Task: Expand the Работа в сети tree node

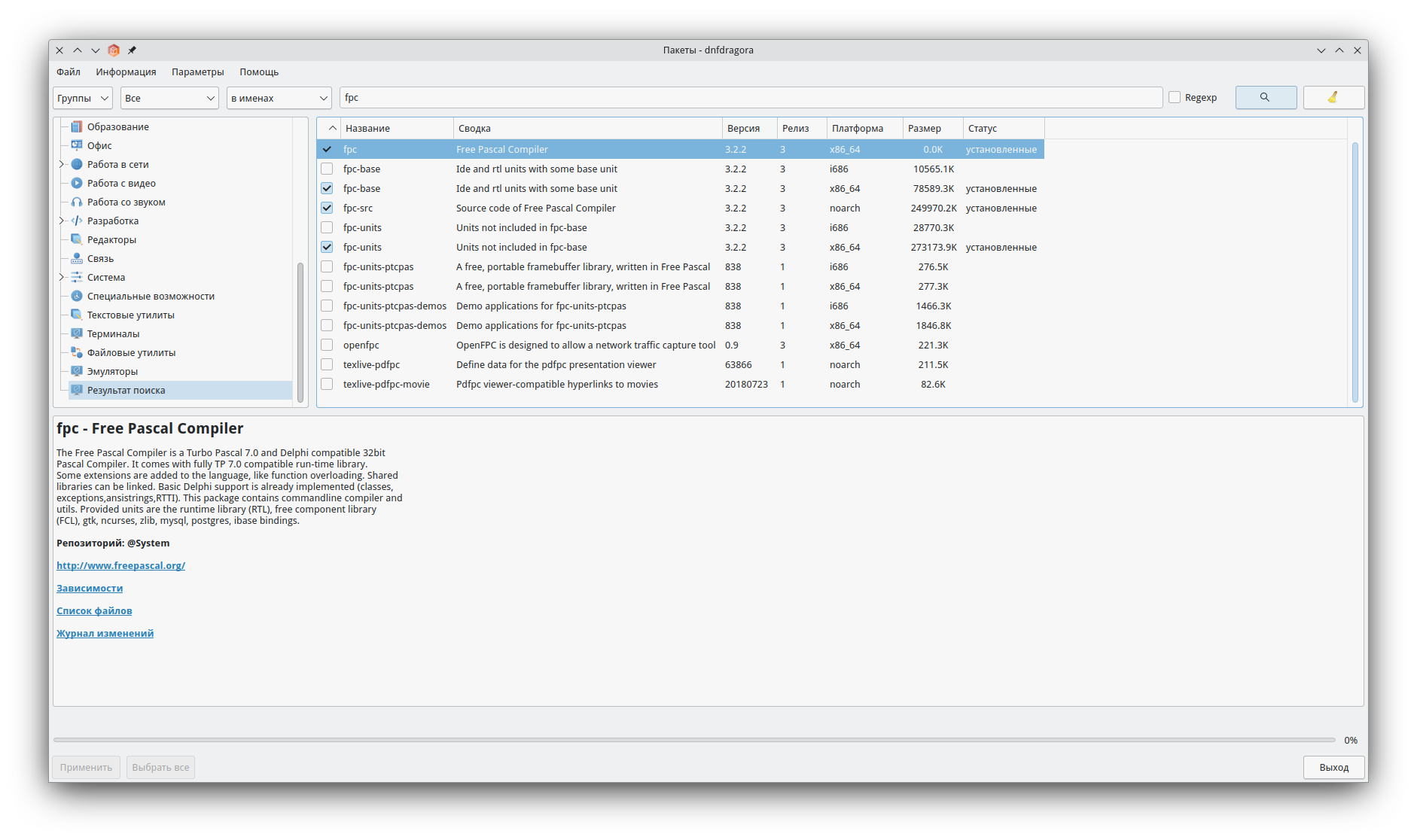Action: 62,164
